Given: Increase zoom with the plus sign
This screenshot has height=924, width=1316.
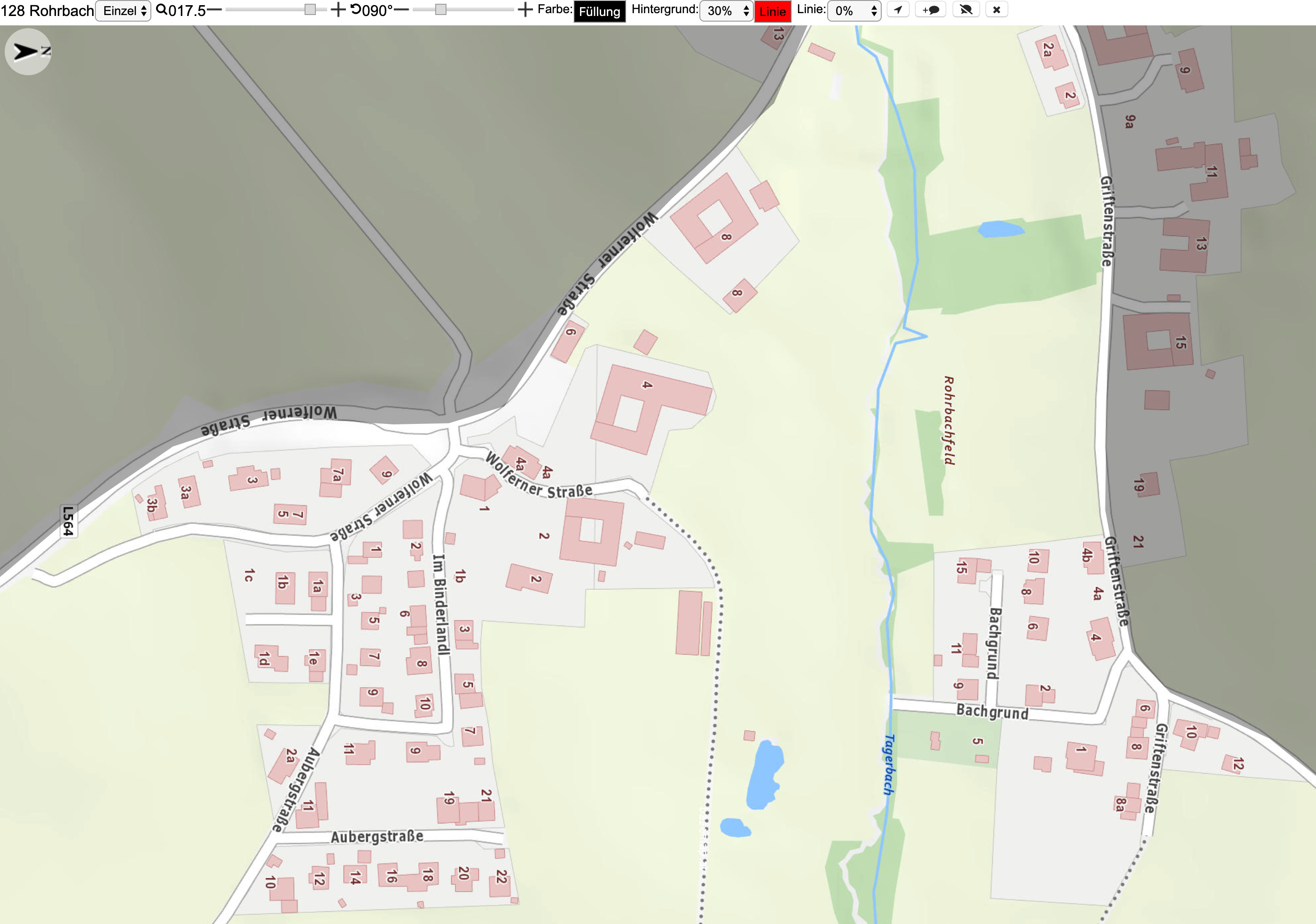Looking at the screenshot, I should tap(338, 10).
